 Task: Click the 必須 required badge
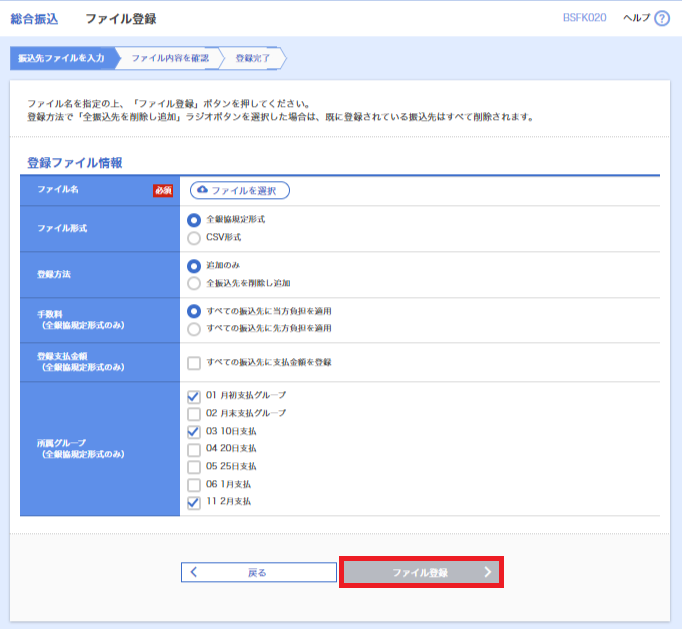click(163, 191)
